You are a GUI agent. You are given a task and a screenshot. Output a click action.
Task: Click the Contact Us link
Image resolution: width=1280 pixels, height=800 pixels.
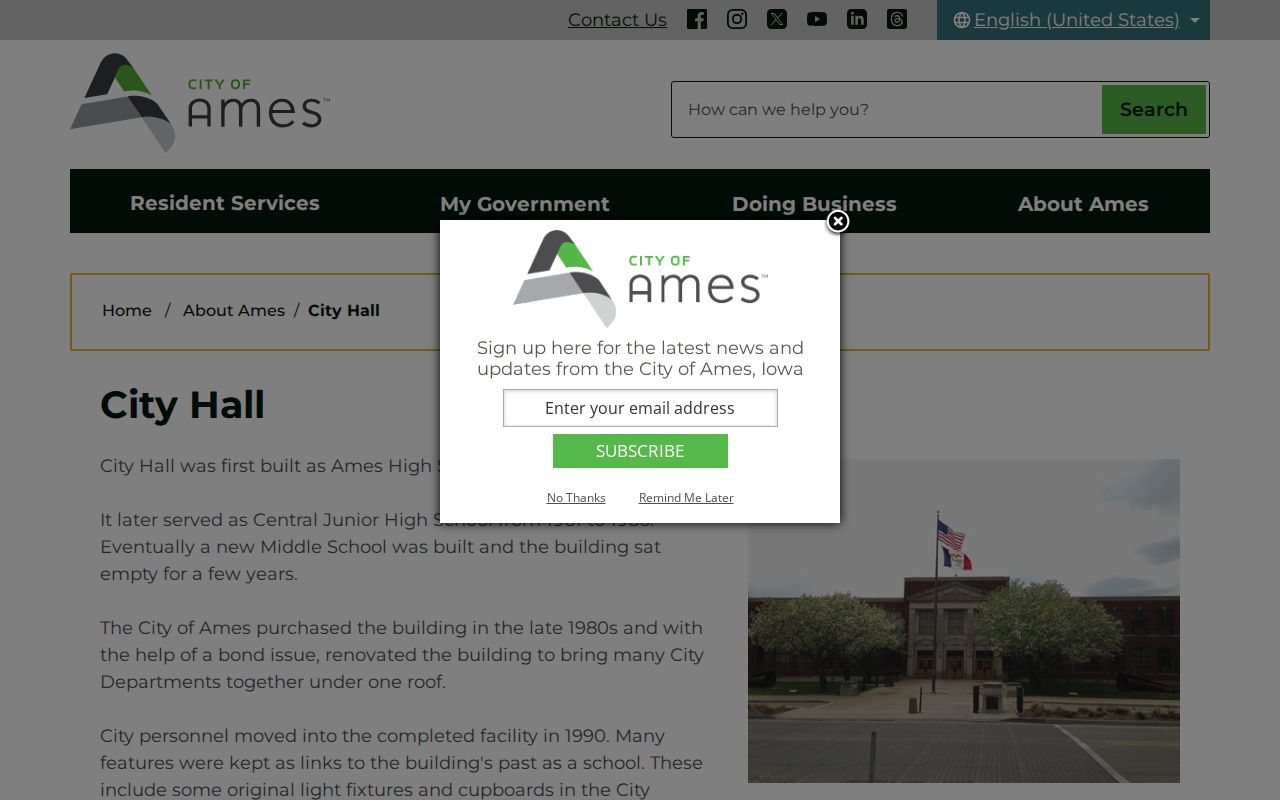[617, 20]
